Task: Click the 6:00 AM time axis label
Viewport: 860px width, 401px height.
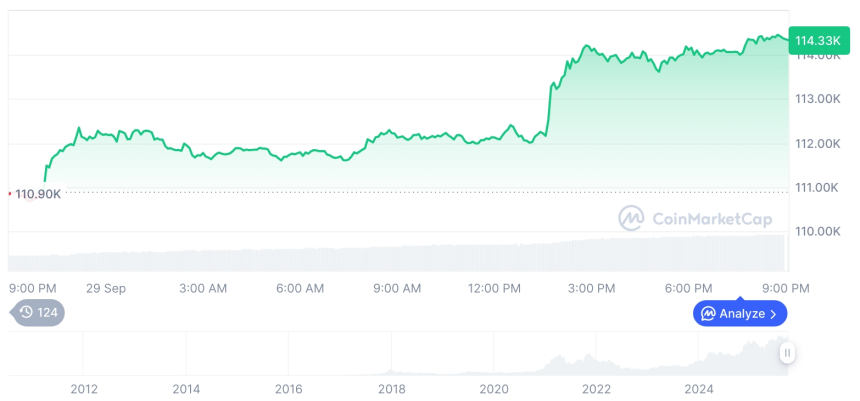Action: point(300,288)
